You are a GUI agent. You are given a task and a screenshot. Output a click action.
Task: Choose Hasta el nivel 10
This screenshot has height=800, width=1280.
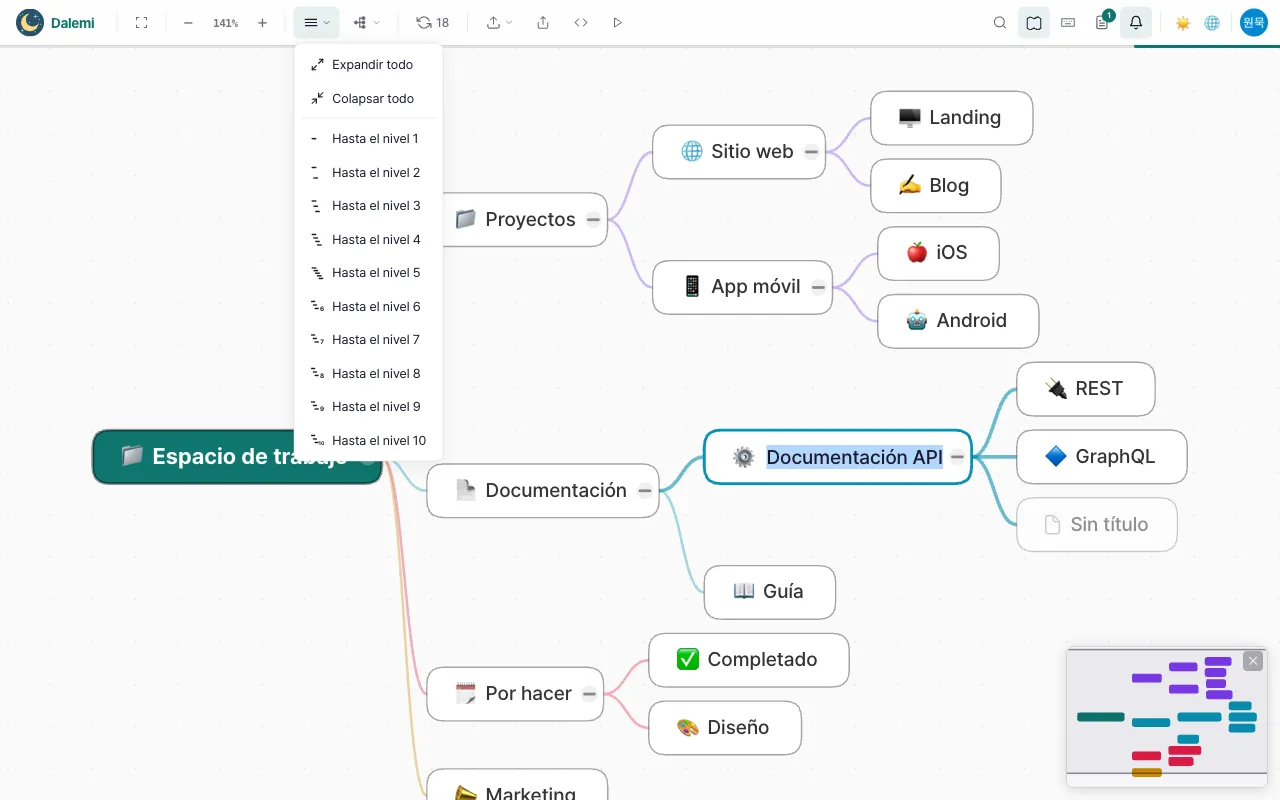(368, 440)
